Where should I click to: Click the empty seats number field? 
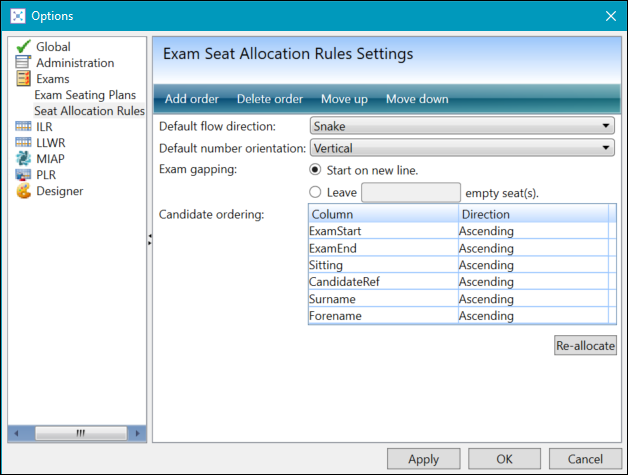[411, 193]
